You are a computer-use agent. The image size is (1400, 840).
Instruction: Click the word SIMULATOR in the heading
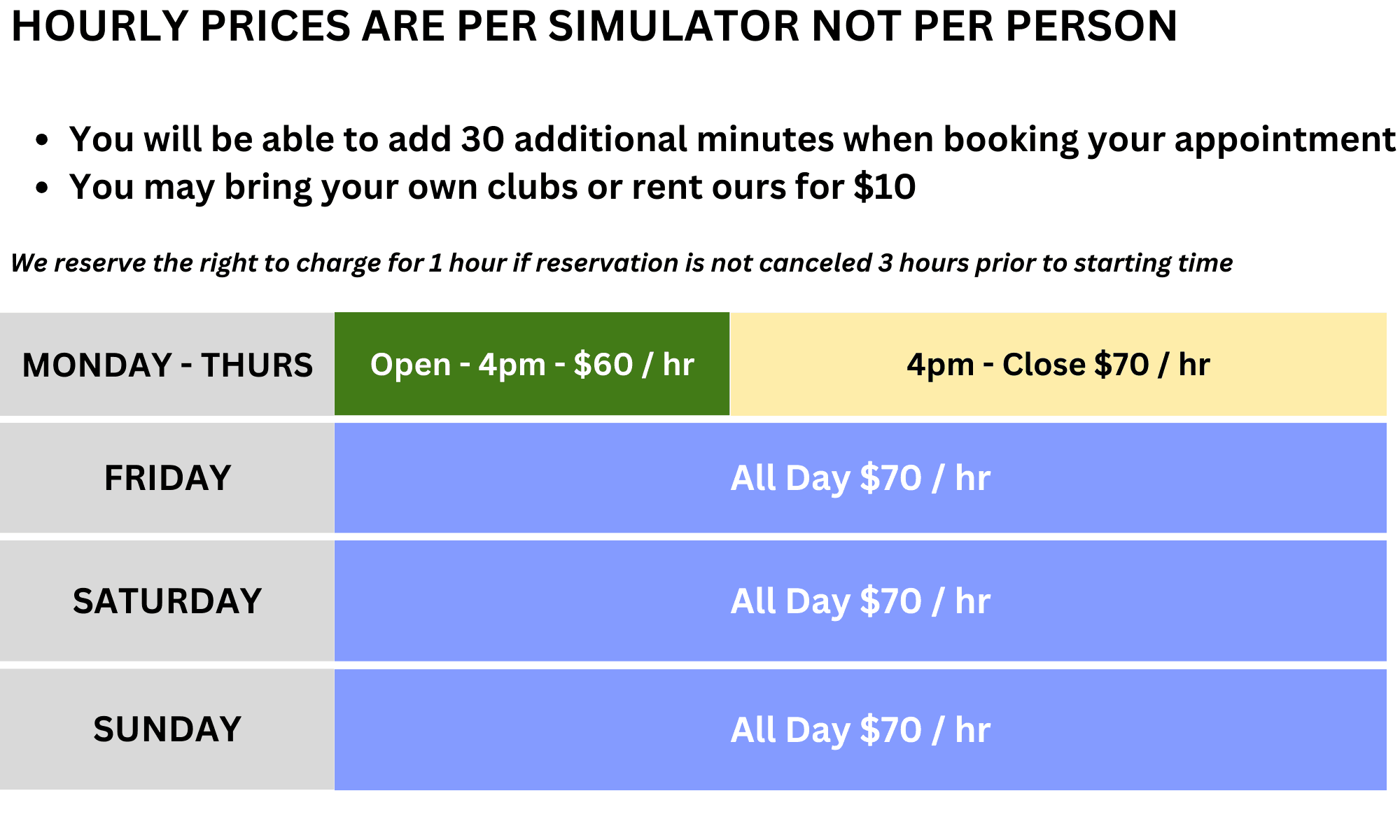coord(673,26)
